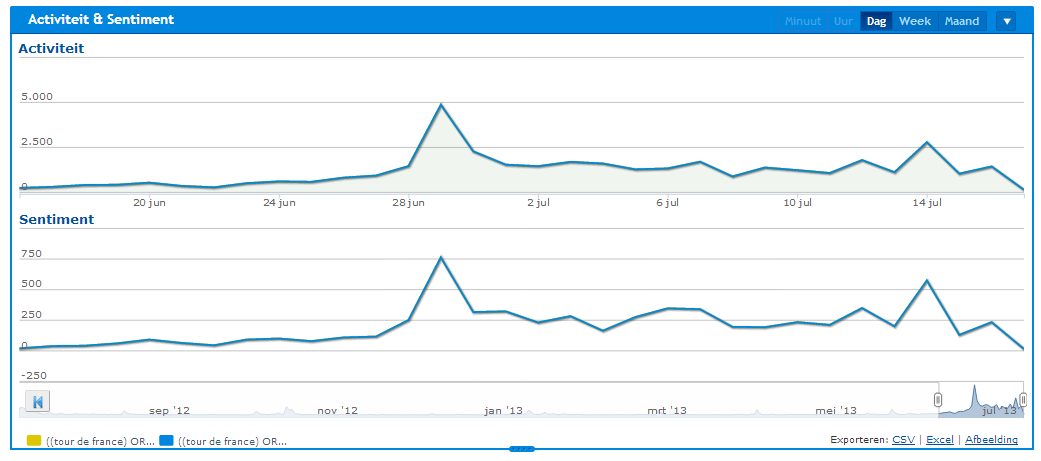The image size is (1041, 461).
Task: Toggle the blue tour de france series
Action: 166,441
